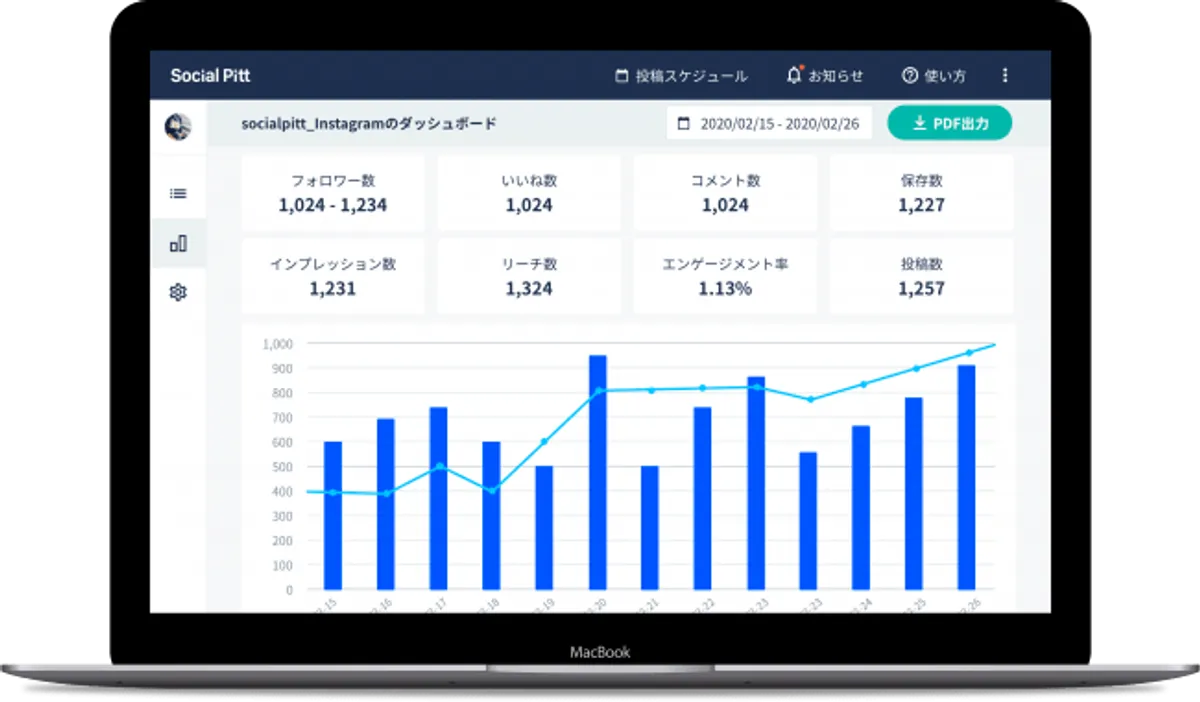Open the list view in sidebar
This screenshot has width=1200, height=702.
pos(179,193)
